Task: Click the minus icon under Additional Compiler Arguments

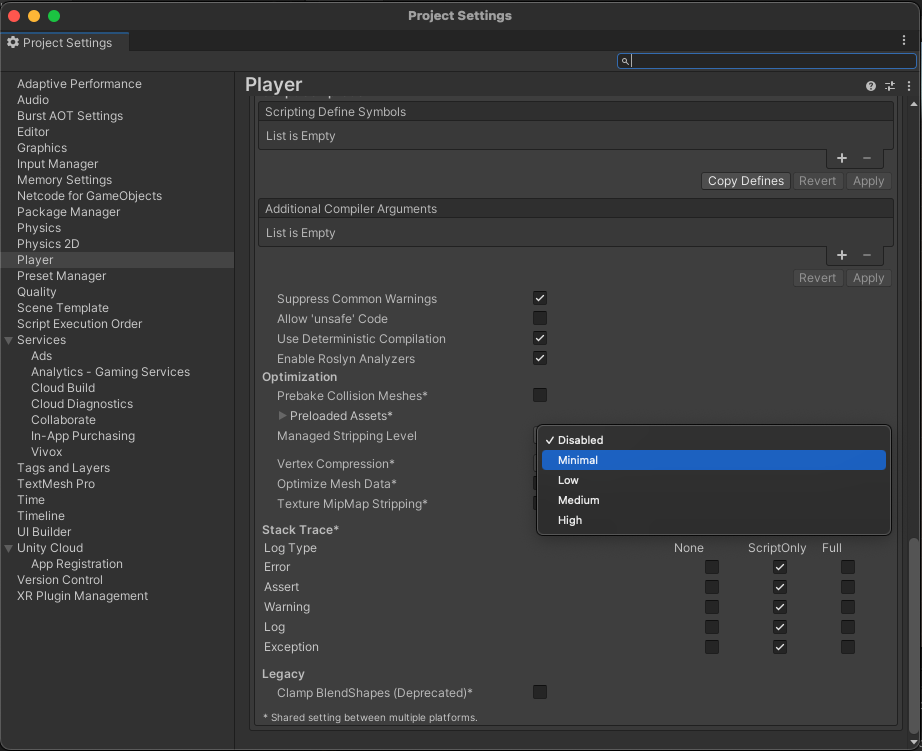Action: [x=866, y=255]
